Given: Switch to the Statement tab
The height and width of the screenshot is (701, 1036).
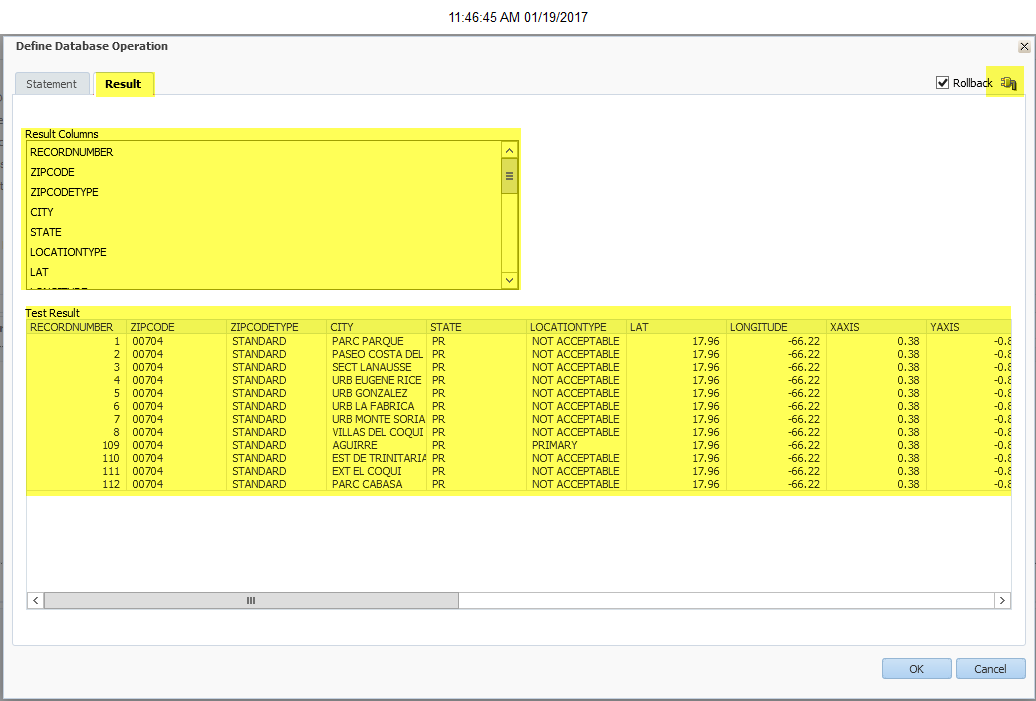Looking at the screenshot, I should pos(52,84).
